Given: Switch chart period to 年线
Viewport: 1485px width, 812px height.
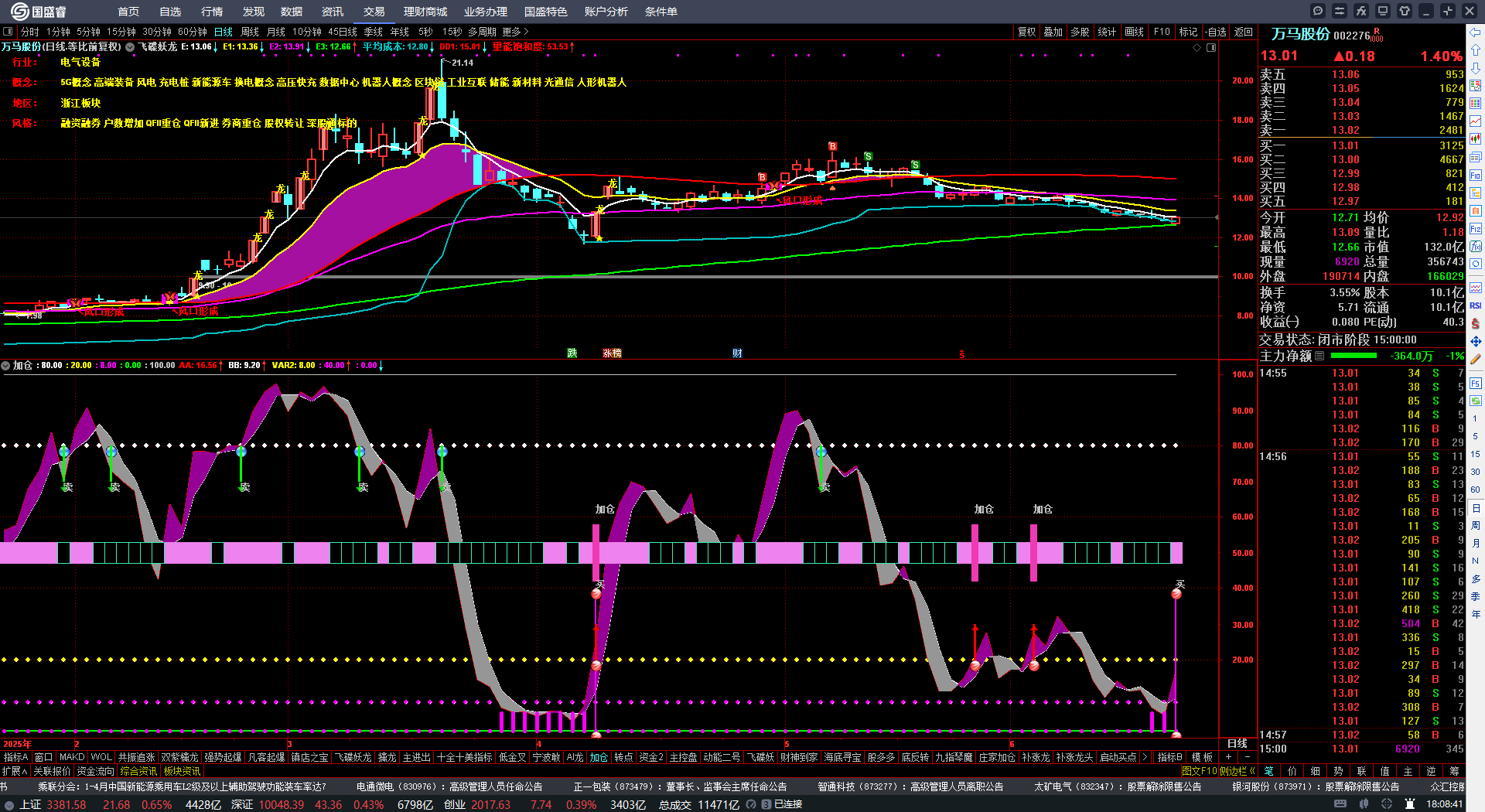Looking at the screenshot, I should click(400, 32).
